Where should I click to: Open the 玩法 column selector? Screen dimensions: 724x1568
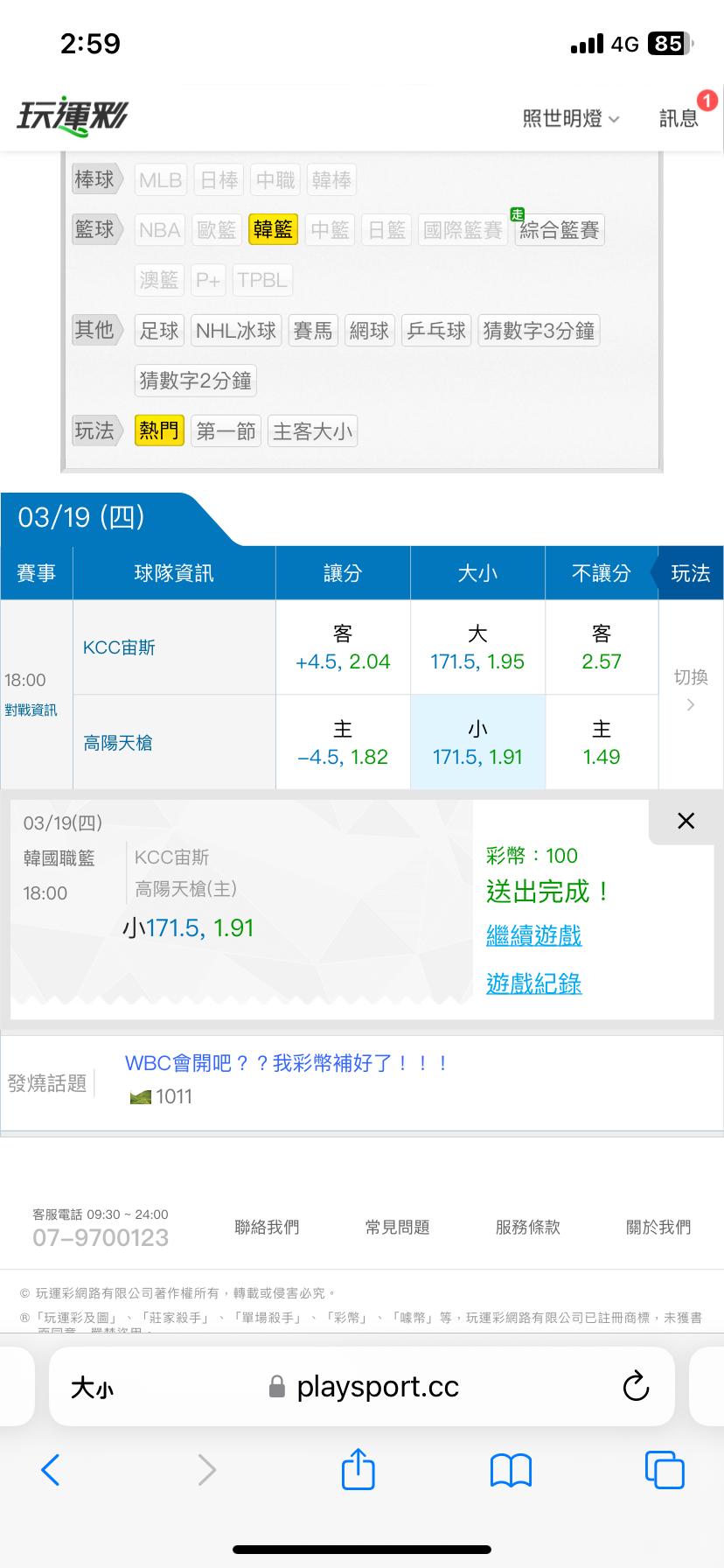tap(689, 573)
